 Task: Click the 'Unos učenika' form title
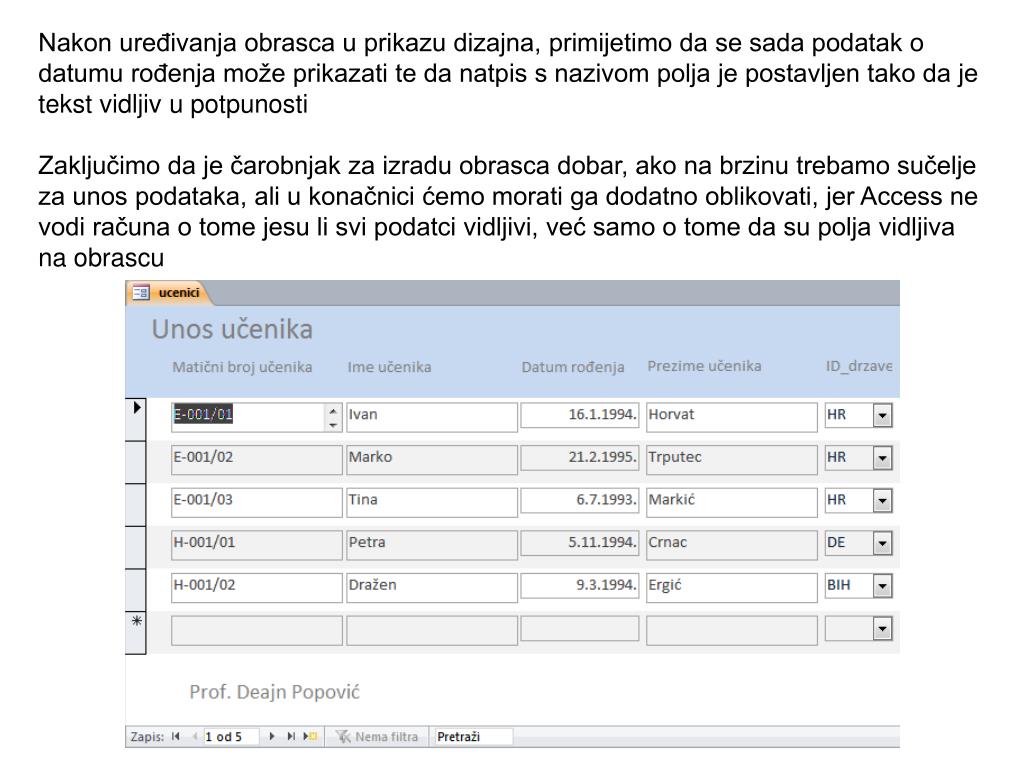(232, 329)
